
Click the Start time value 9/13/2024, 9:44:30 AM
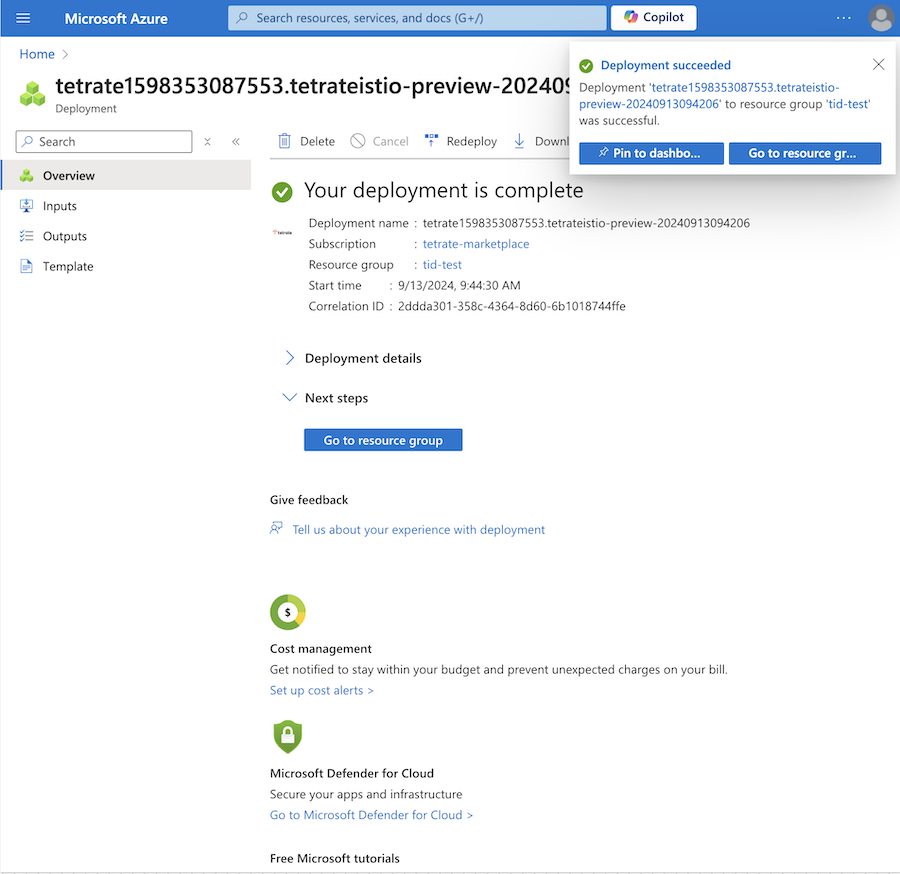pos(459,285)
